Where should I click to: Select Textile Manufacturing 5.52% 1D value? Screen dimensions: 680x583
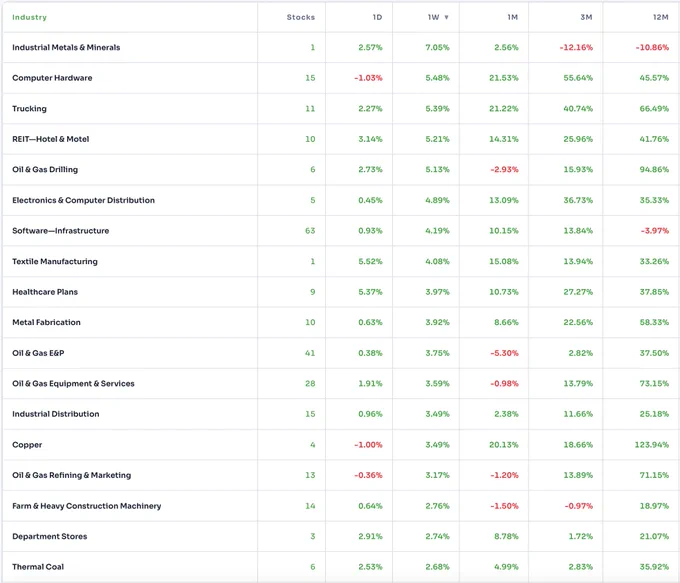coord(370,262)
